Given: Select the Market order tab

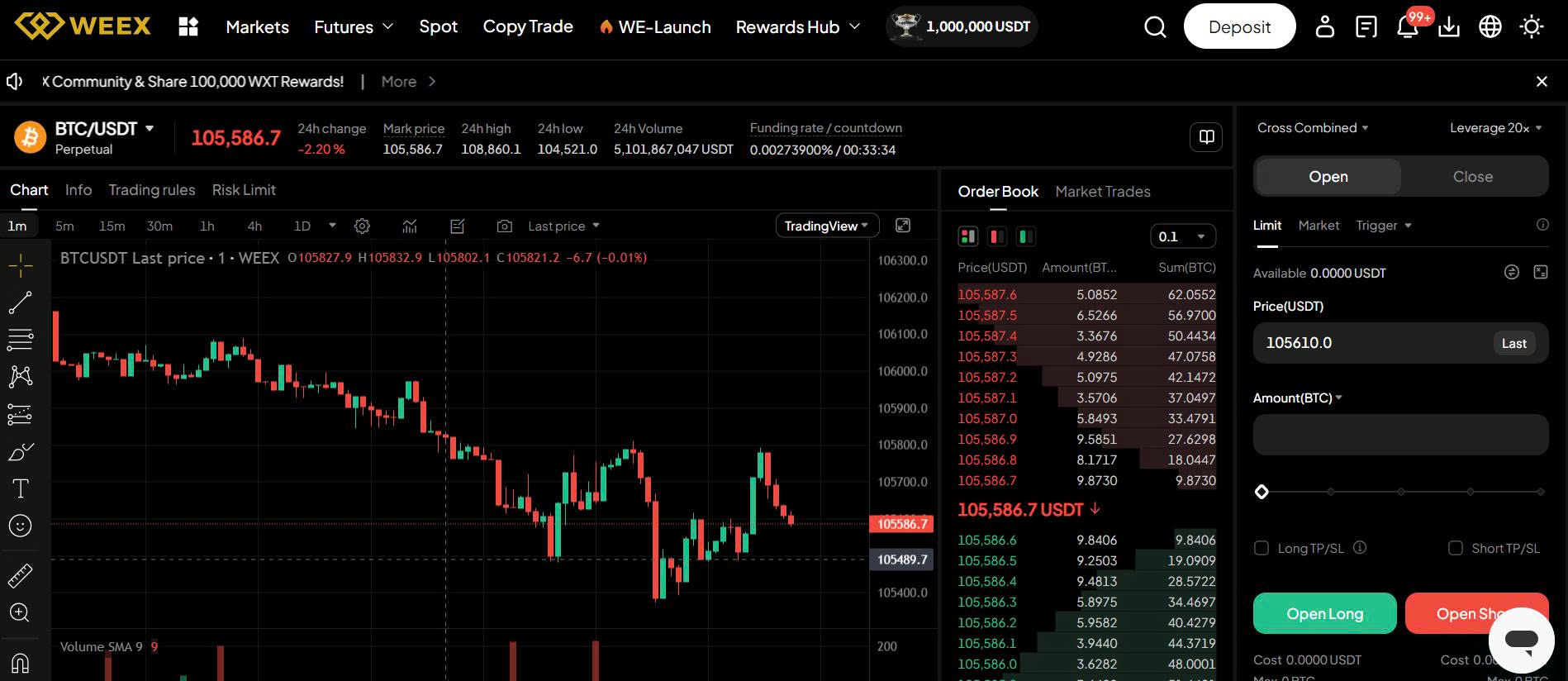Looking at the screenshot, I should [1319, 225].
